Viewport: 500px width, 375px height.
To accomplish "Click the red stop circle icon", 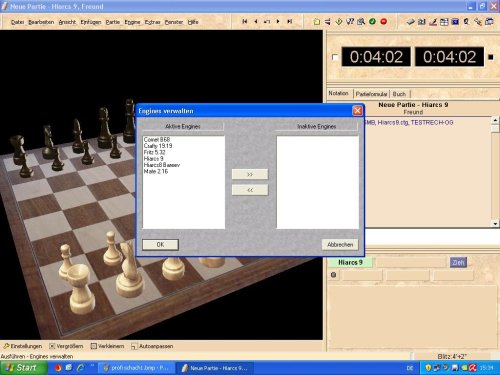I will (x=384, y=21).
